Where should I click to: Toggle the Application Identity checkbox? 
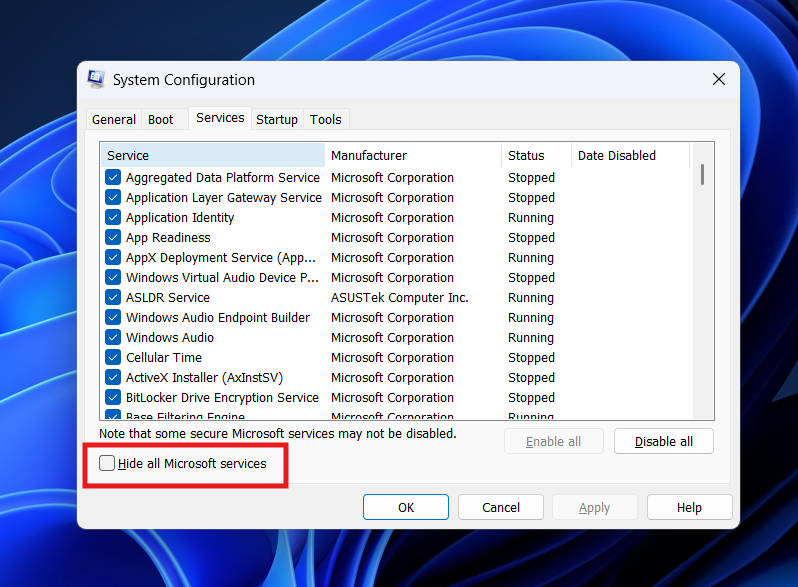113,217
